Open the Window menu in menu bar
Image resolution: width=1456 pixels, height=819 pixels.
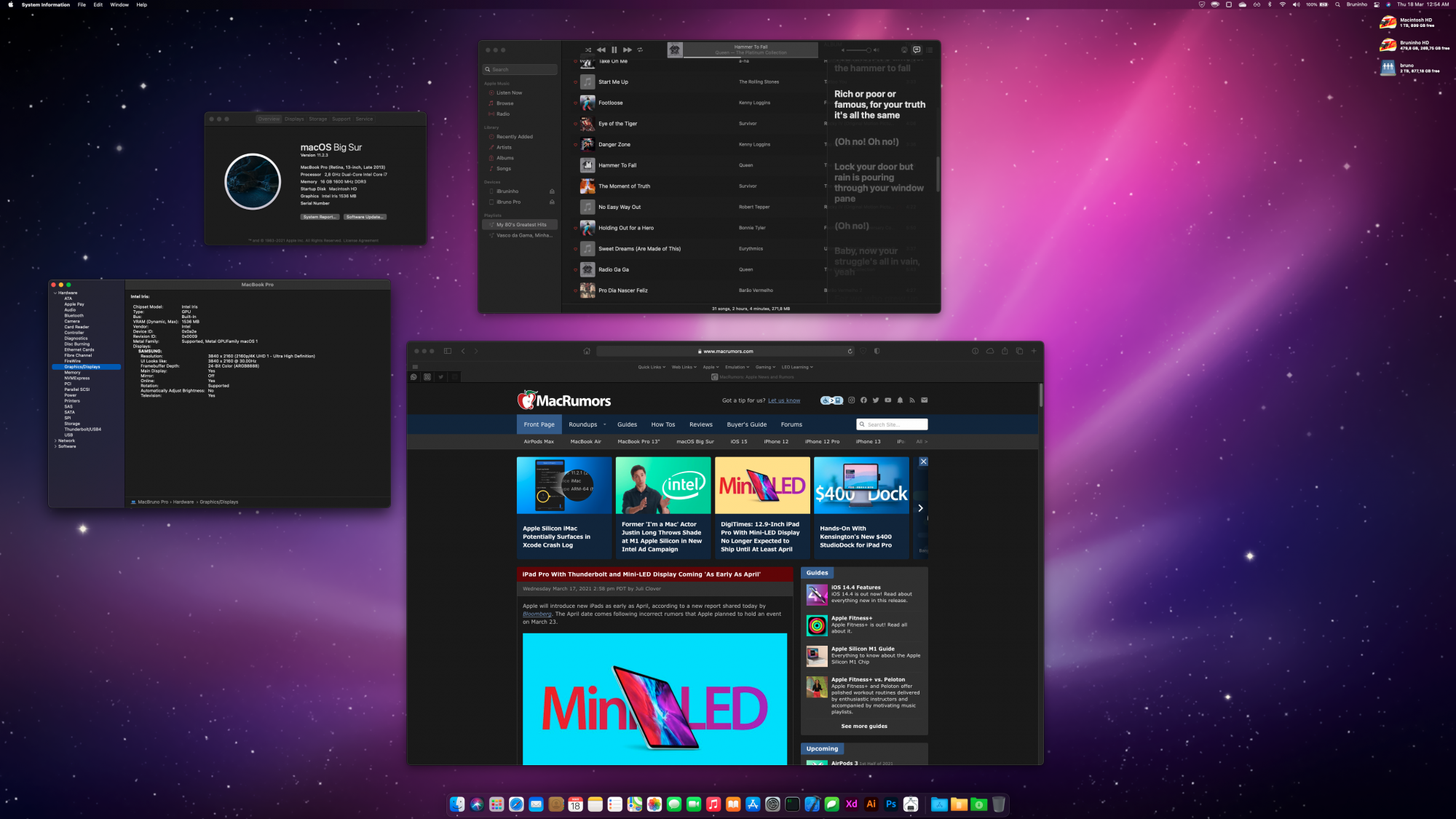pyautogui.click(x=119, y=4)
